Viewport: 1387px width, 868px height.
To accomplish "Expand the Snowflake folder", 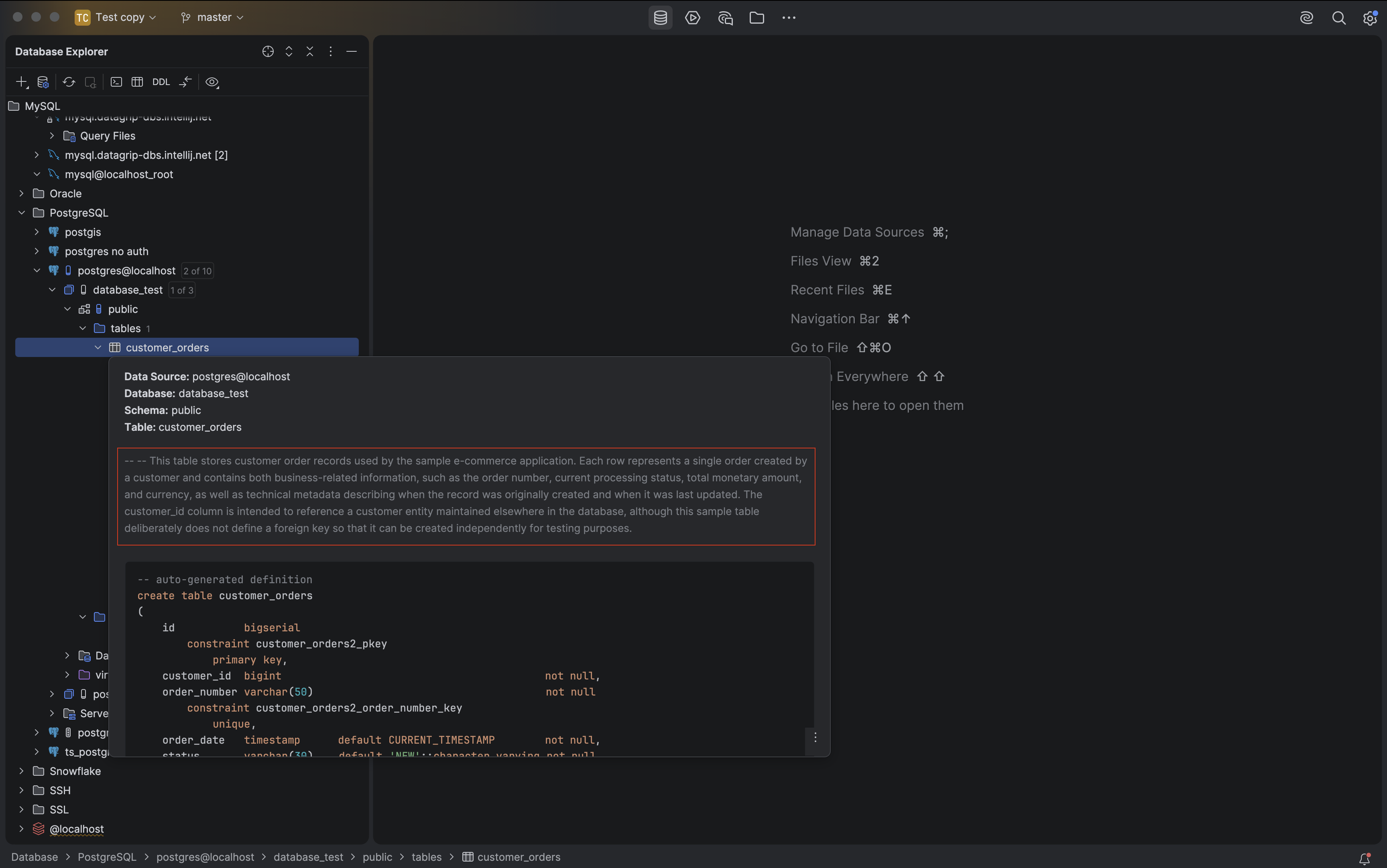I will (21, 771).
